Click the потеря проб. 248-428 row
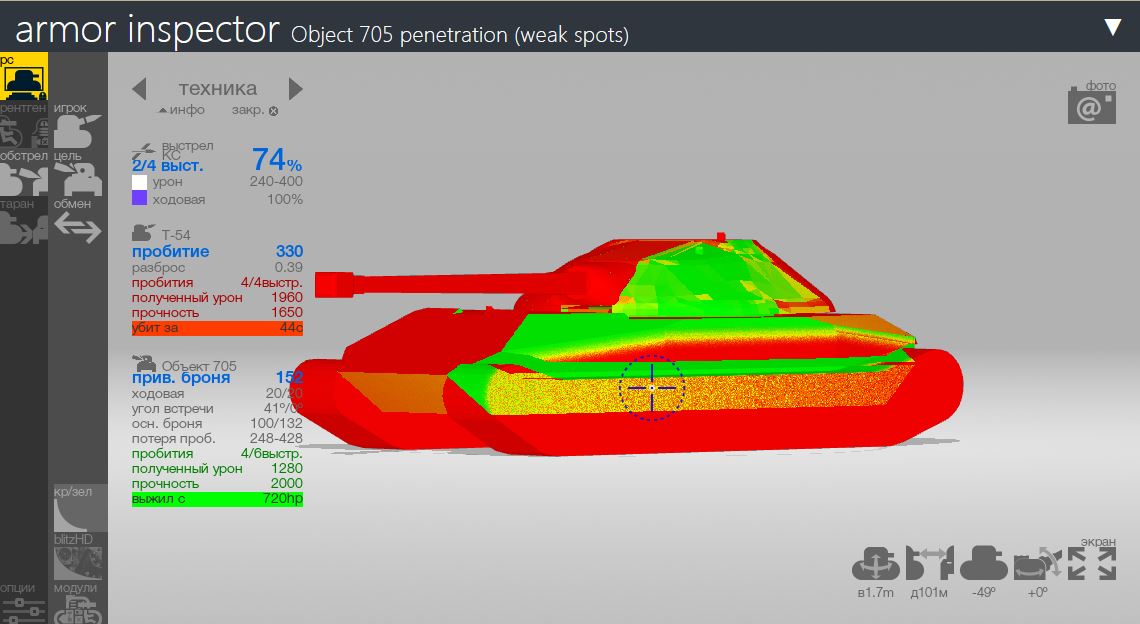Image resolution: width=1140 pixels, height=624 pixels. click(x=217, y=439)
